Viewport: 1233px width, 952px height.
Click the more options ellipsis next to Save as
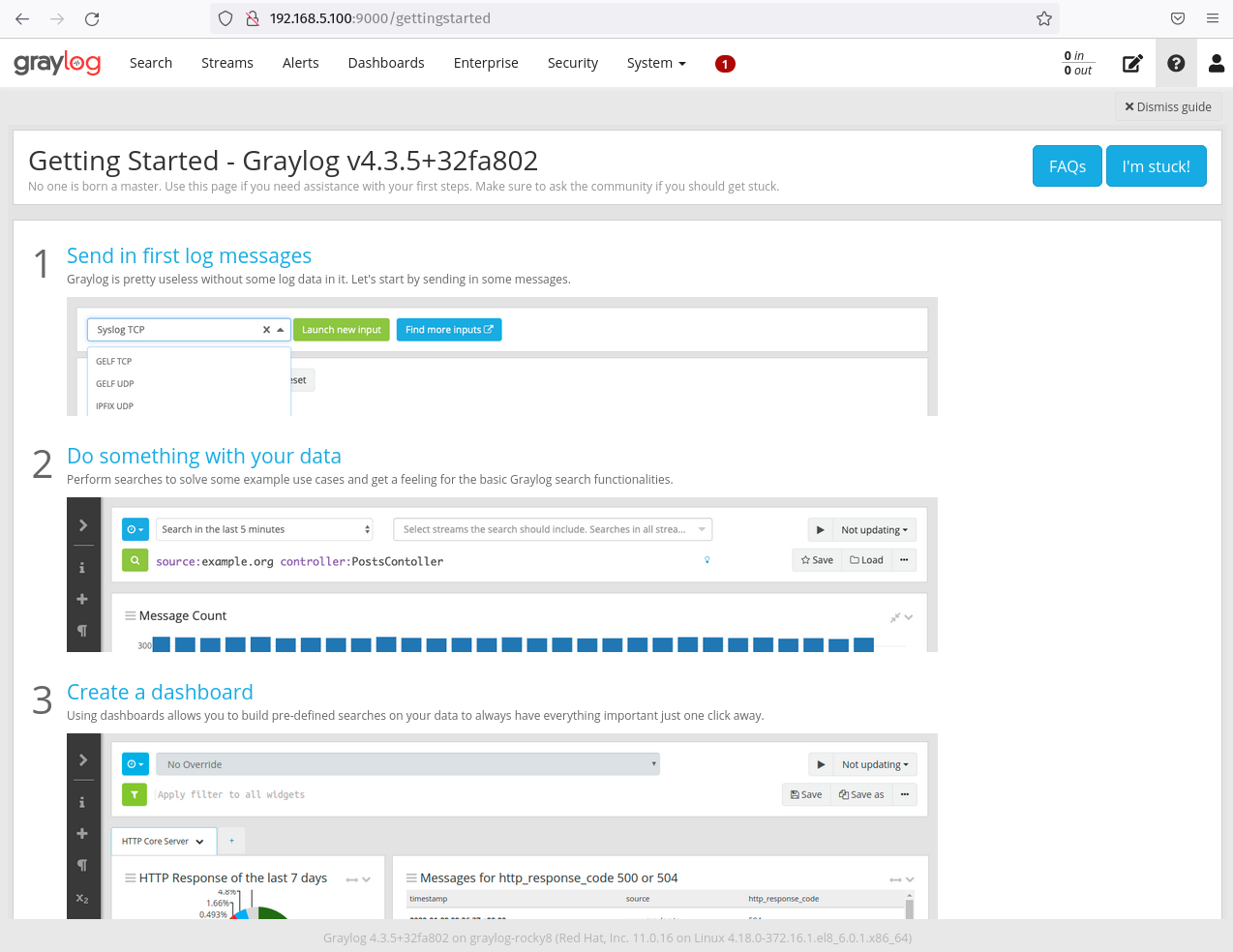click(x=905, y=794)
